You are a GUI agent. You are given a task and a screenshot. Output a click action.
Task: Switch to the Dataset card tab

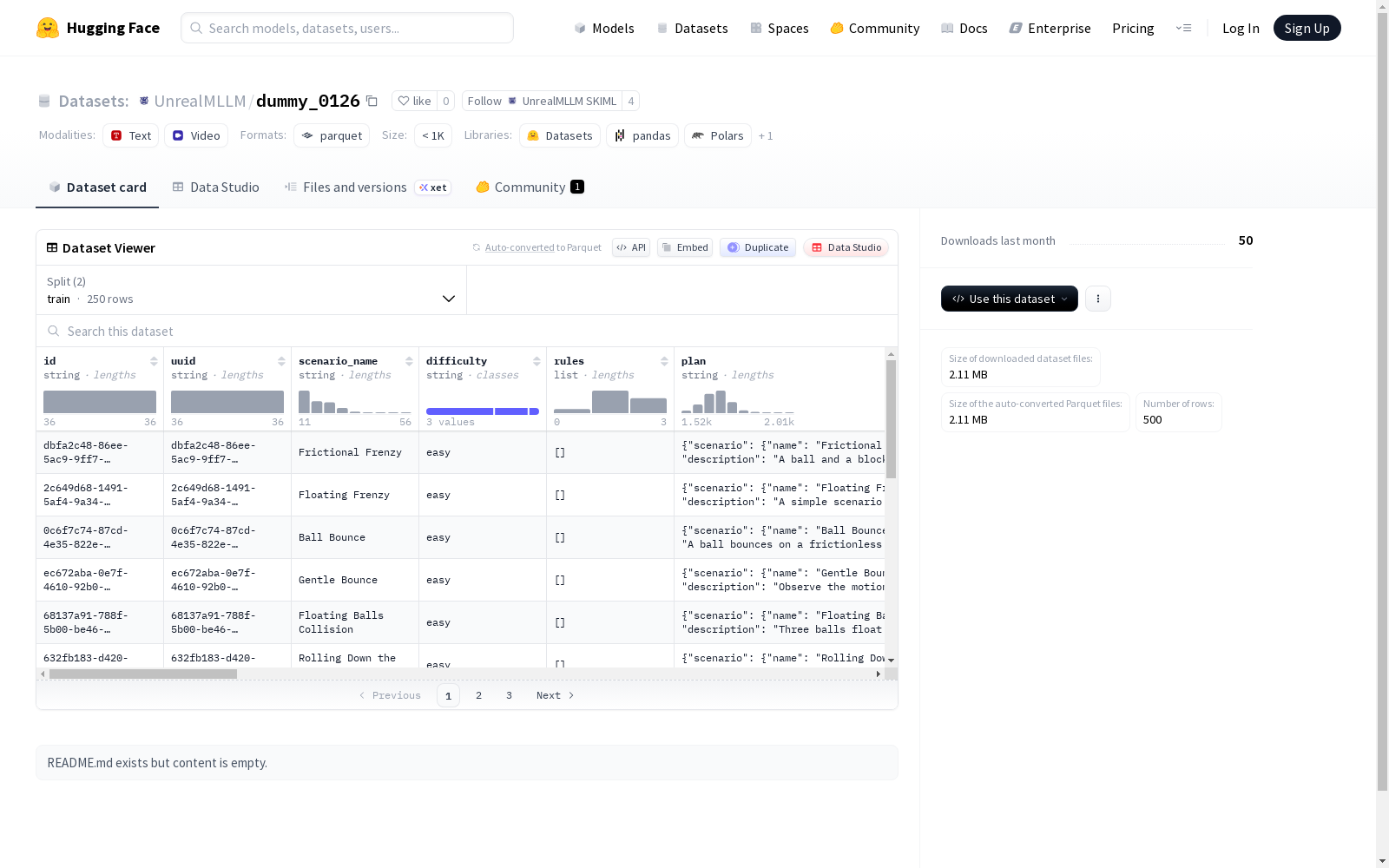[x=97, y=187]
